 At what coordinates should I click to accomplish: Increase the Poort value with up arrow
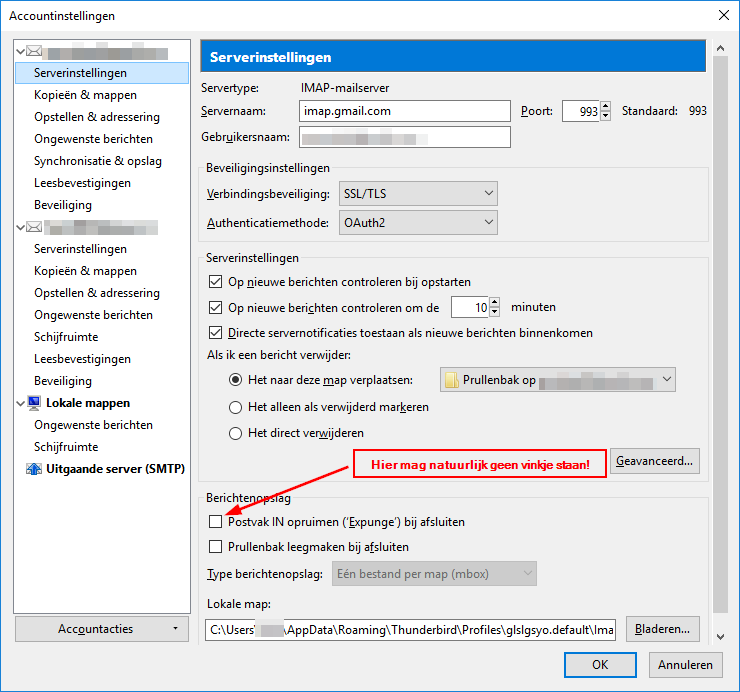click(x=605, y=106)
